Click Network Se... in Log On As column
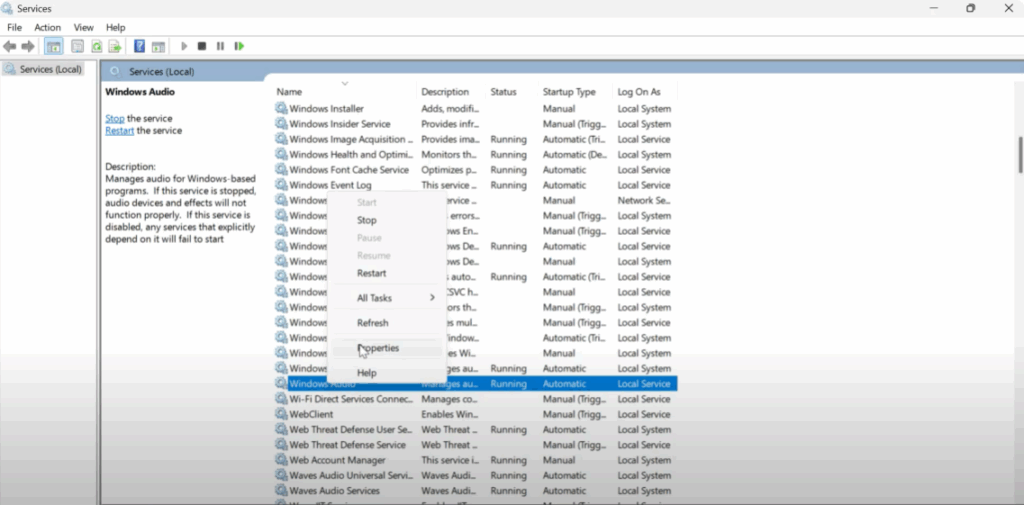 [644, 201]
